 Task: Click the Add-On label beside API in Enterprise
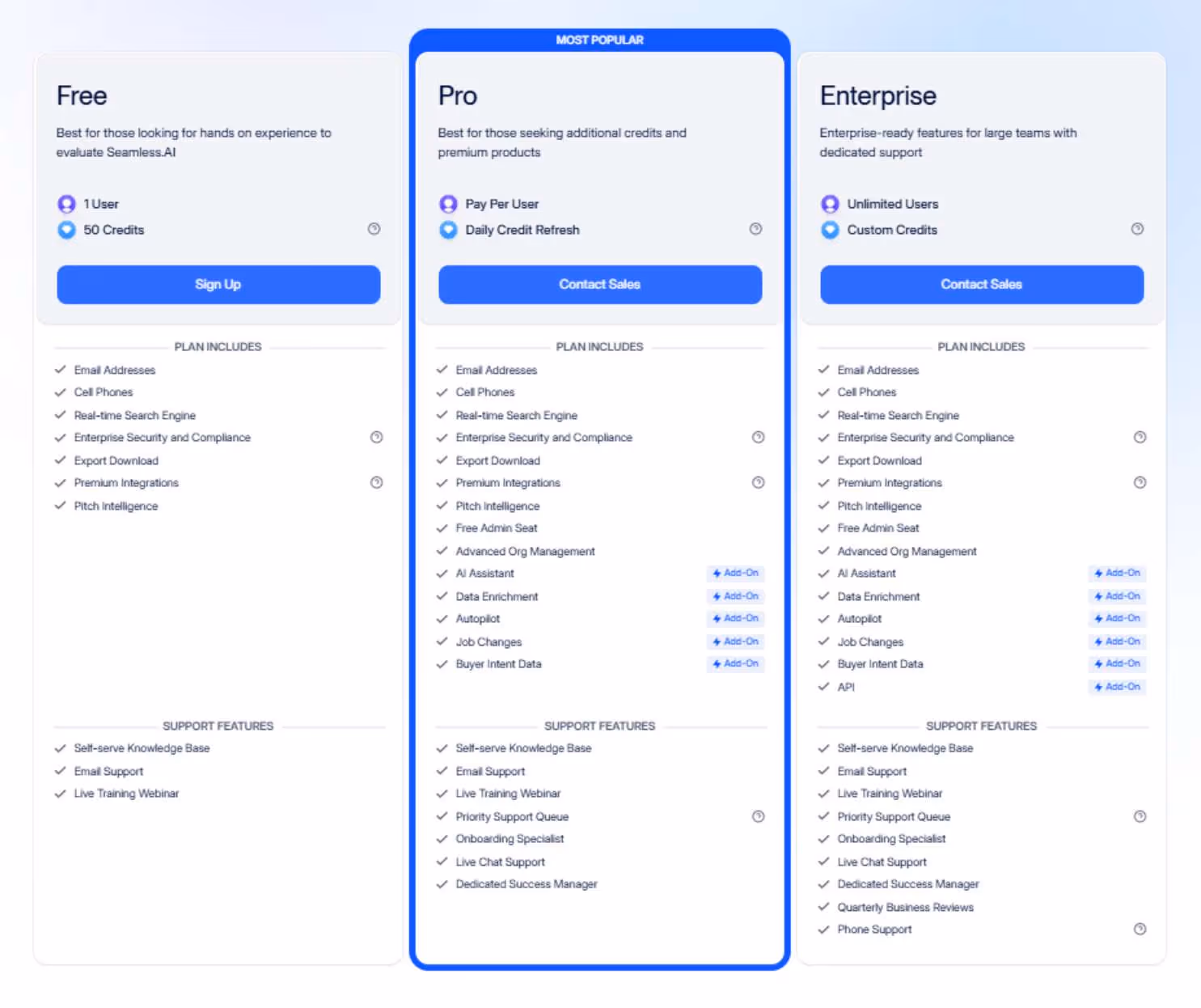pyautogui.click(x=1116, y=687)
